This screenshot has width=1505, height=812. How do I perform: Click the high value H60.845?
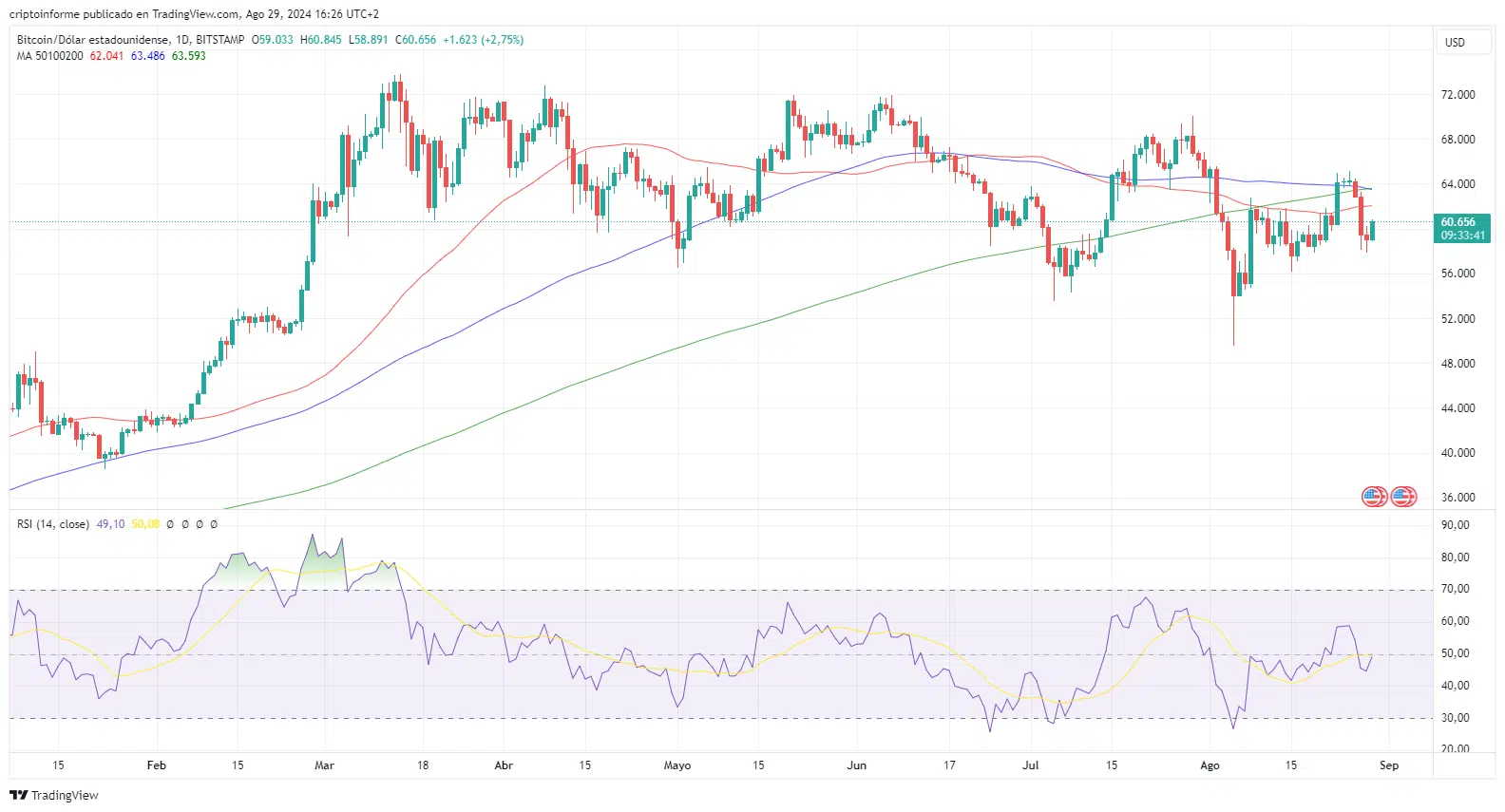click(321, 40)
